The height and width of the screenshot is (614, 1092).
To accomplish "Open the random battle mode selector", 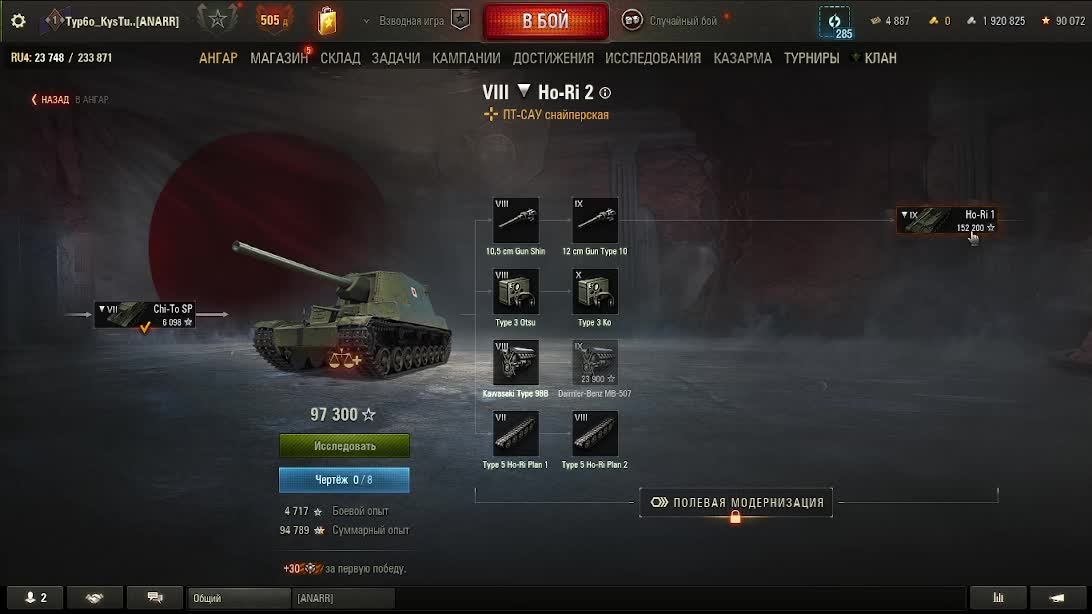I will point(676,21).
